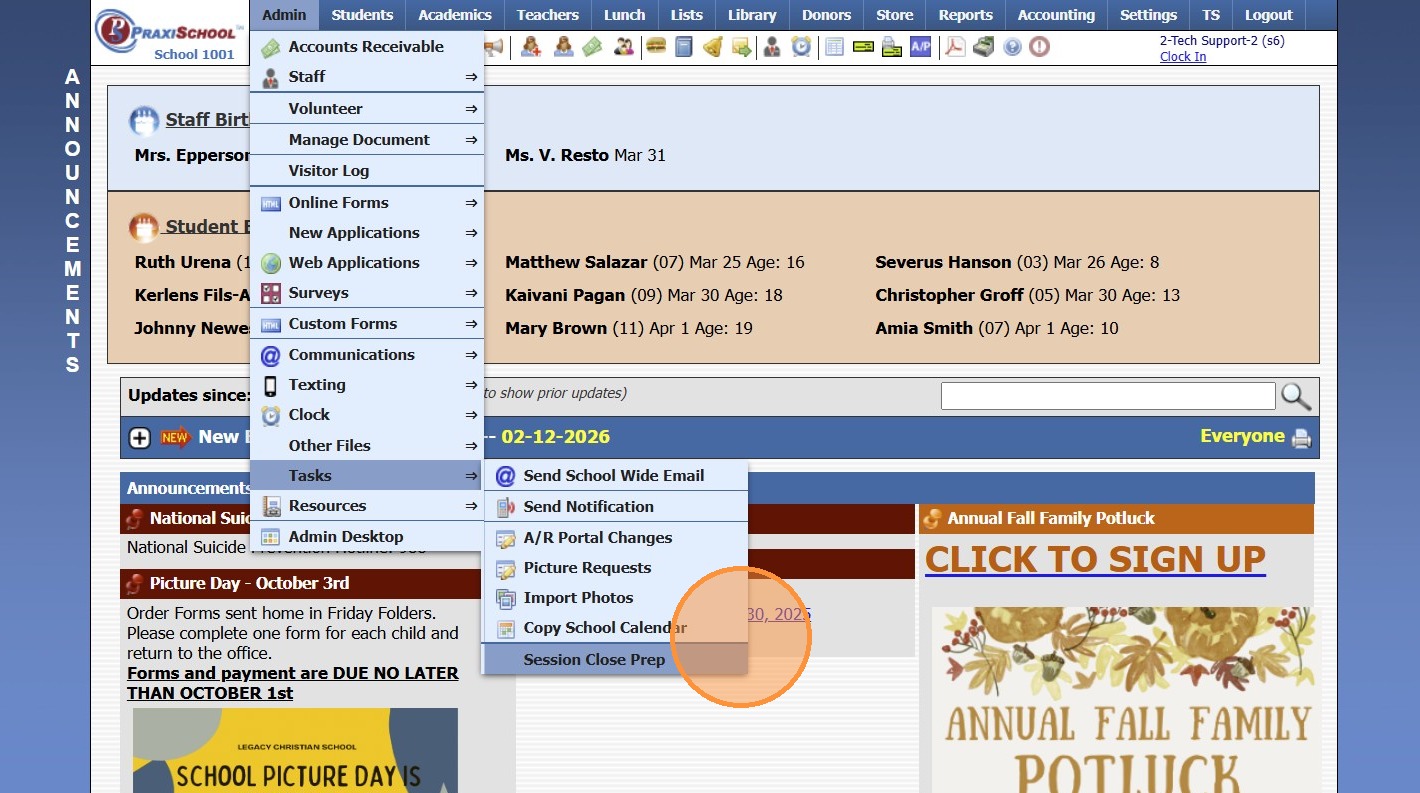Choose Visitor Log in Admin menu
The image size is (1420, 793).
point(367,171)
